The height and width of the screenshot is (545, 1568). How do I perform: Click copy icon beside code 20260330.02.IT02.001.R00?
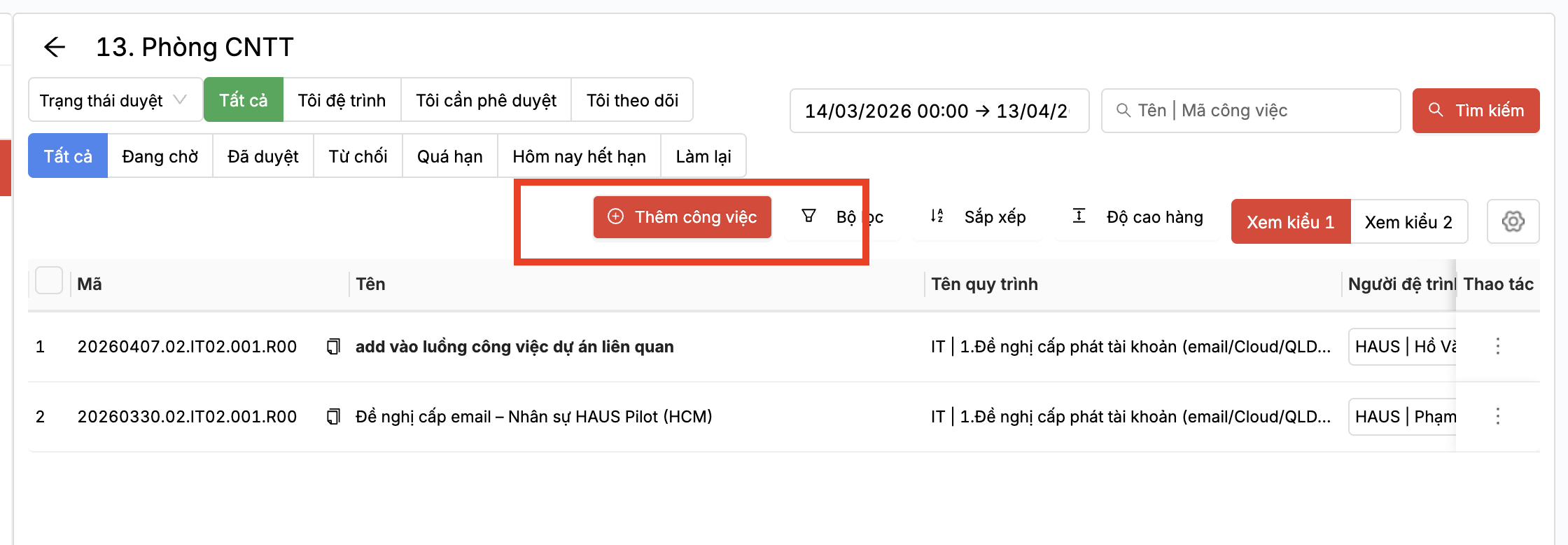[x=334, y=417]
